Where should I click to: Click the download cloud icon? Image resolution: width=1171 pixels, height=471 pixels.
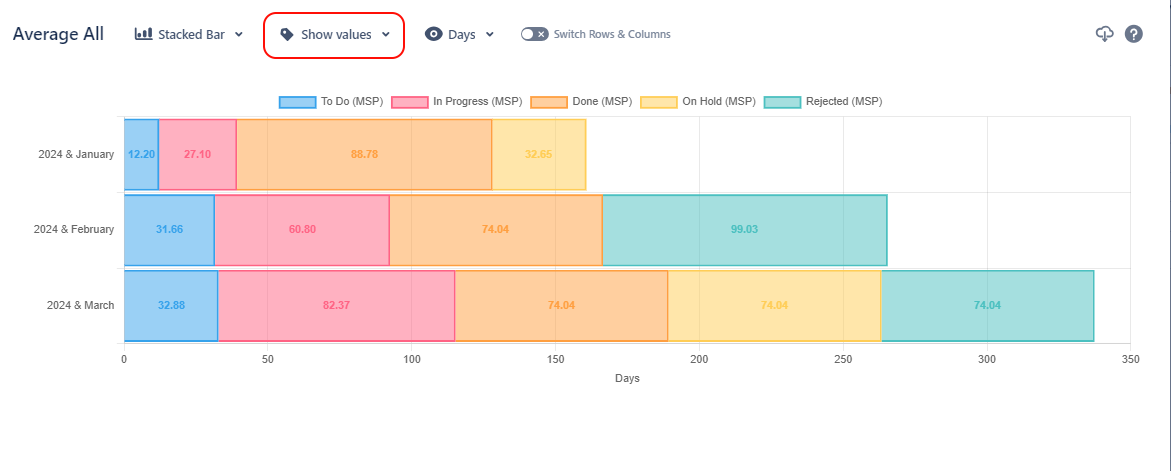[1104, 34]
